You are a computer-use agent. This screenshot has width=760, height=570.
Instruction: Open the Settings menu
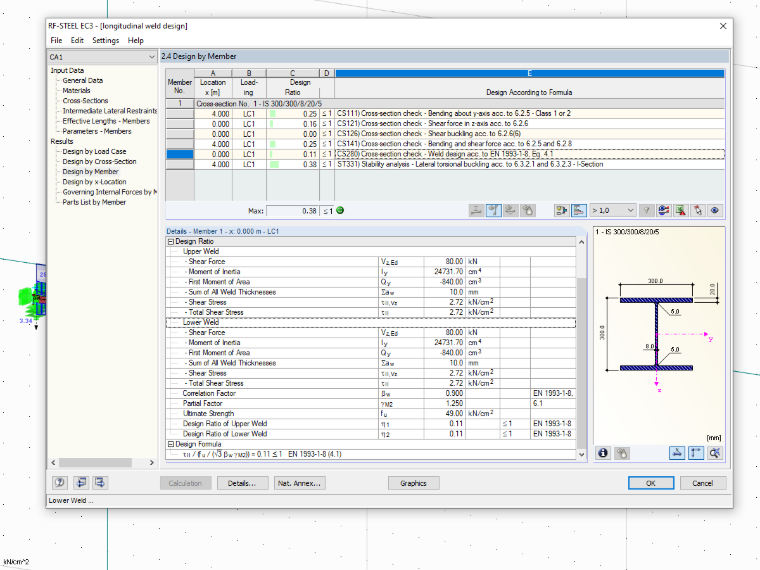coord(106,40)
